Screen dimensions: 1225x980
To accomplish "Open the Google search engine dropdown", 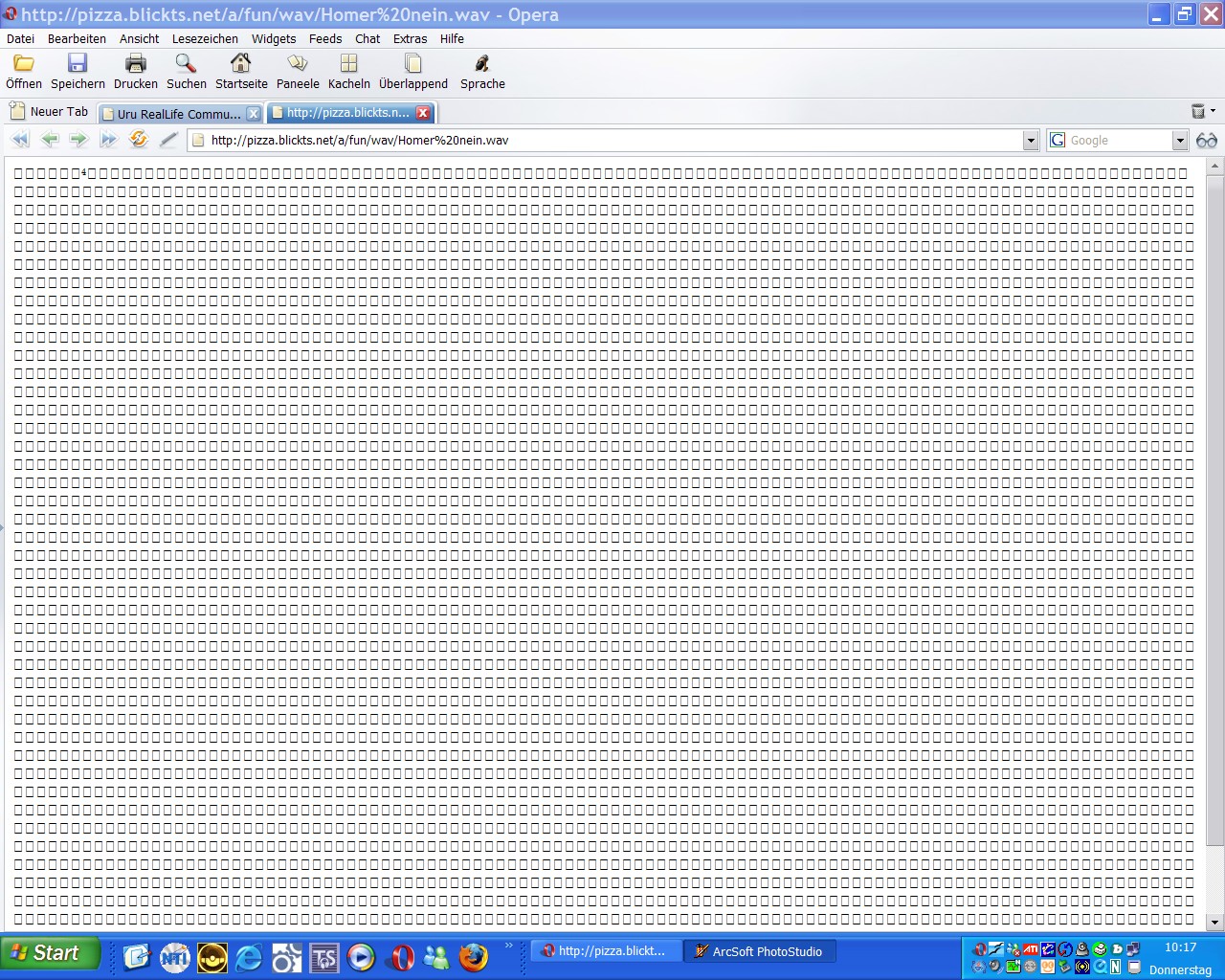I will point(1180,141).
